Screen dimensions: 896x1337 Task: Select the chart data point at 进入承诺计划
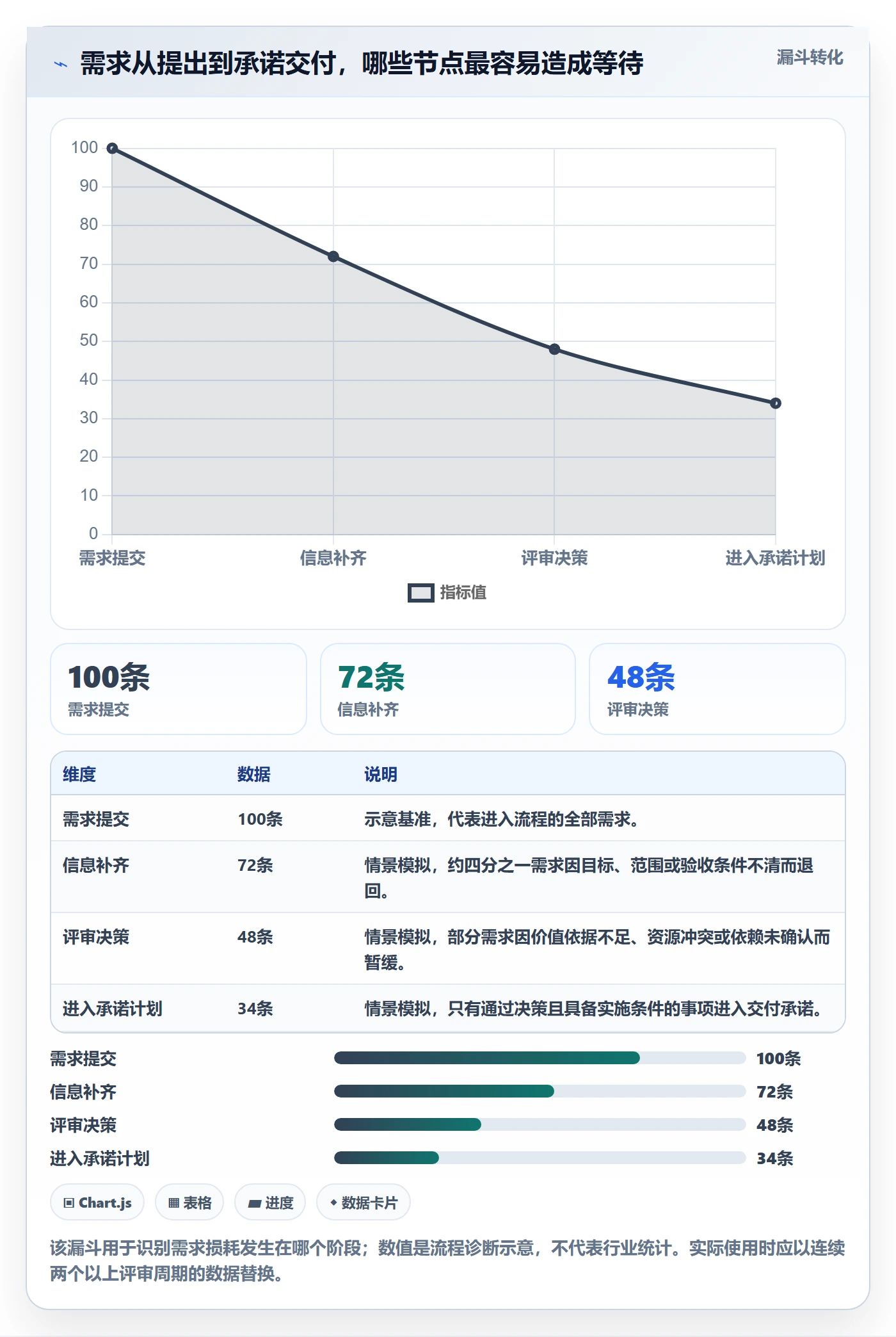(x=776, y=403)
